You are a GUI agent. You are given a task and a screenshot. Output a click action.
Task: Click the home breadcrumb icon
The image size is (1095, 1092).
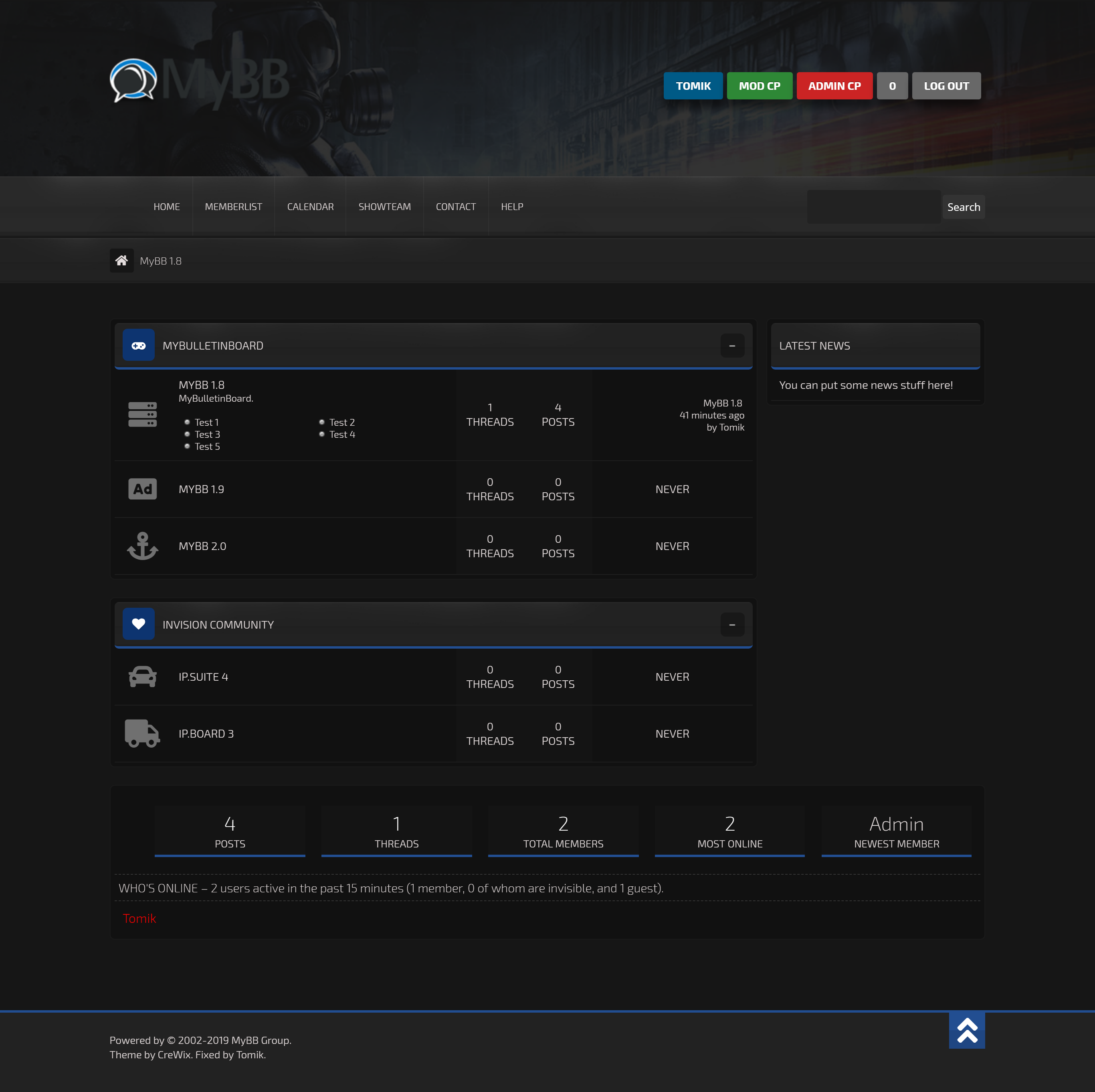[x=121, y=261]
